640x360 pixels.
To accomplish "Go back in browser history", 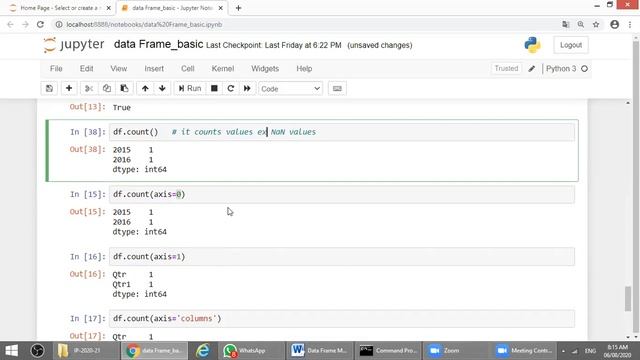I will [x=10, y=24].
